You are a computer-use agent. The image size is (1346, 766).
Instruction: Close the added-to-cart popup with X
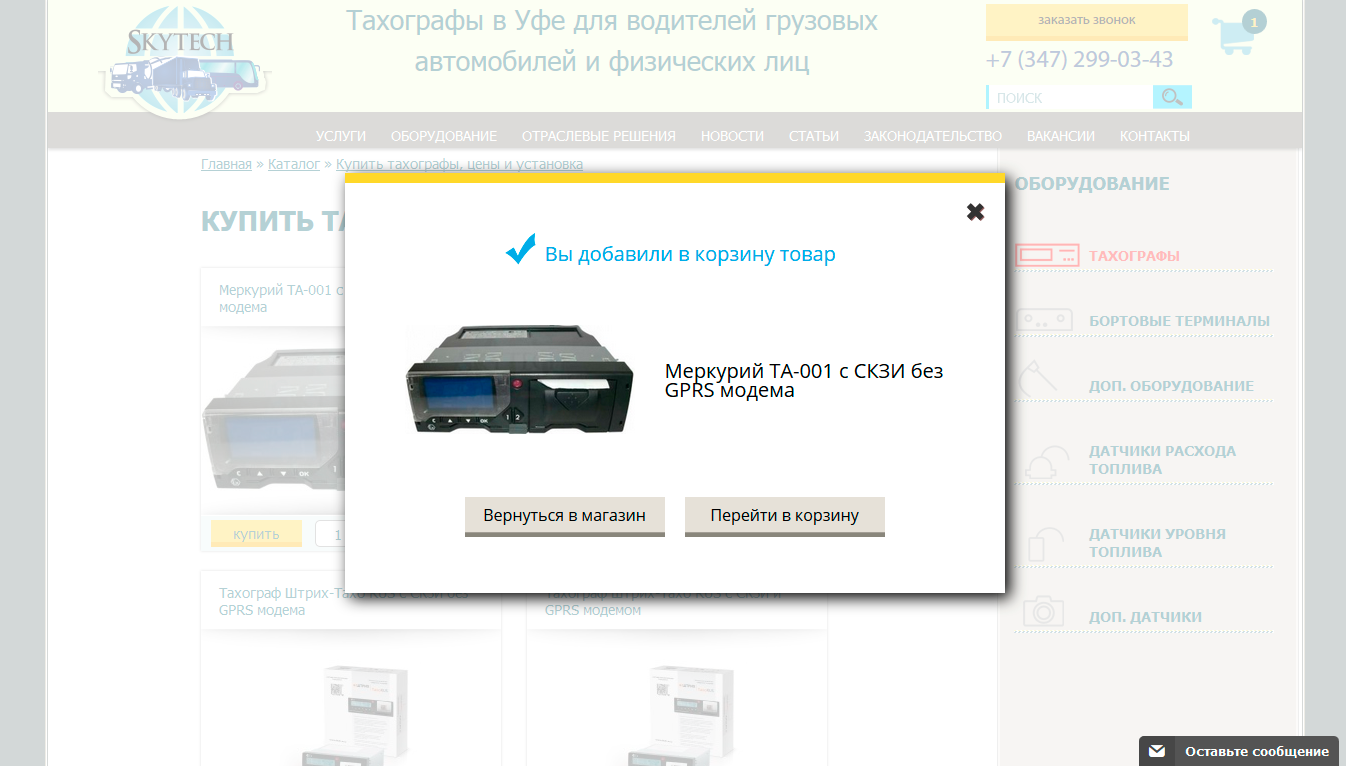point(975,212)
